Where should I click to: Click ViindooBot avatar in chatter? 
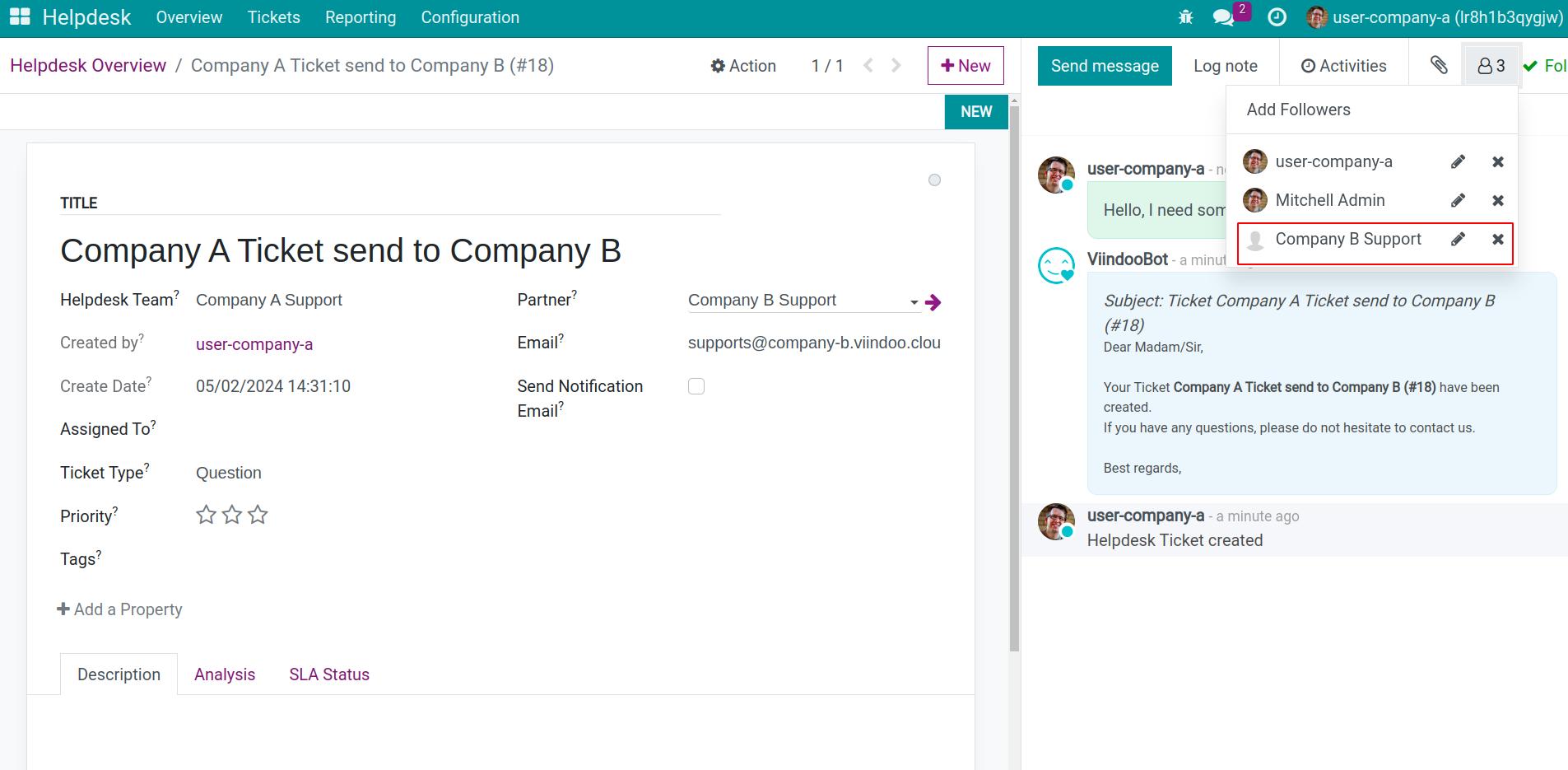coord(1056,266)
